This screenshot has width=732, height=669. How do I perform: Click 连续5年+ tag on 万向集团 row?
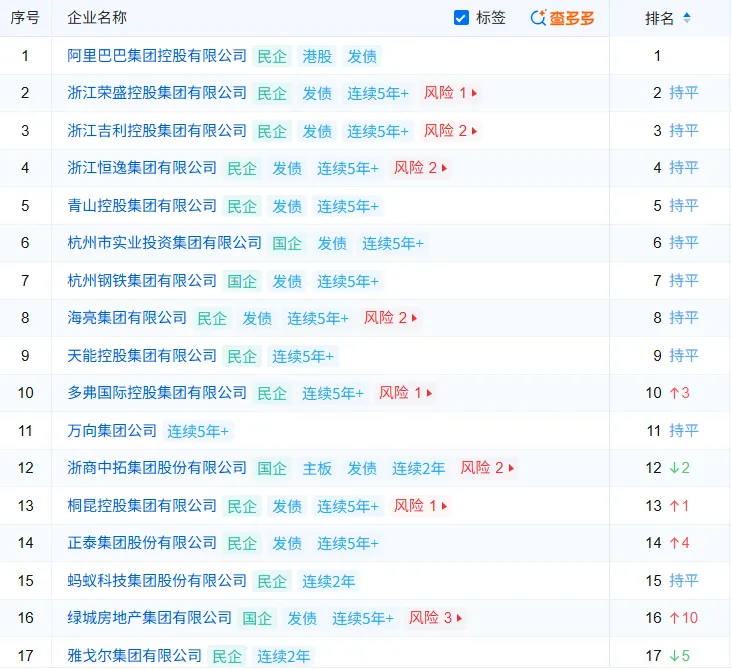pyautogui.click(x=198, y=431)
